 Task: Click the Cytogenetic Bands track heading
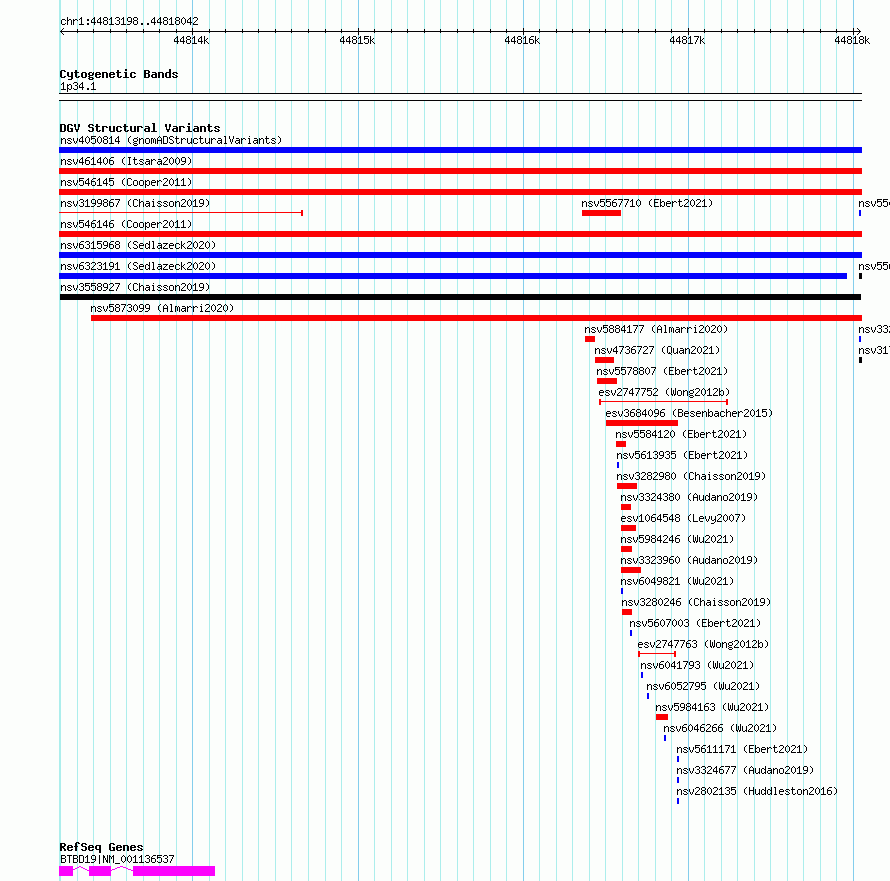[x=119, y=74]
